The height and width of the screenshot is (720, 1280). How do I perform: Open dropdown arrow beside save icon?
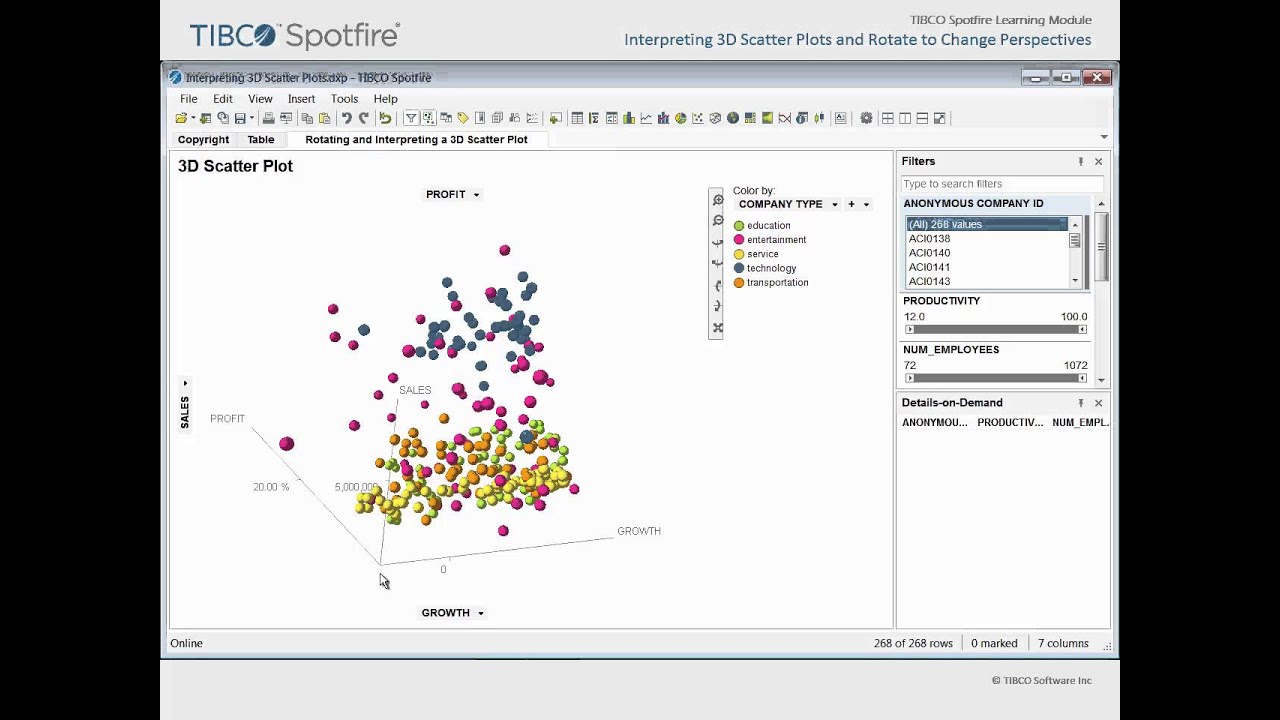click(252, 118)
